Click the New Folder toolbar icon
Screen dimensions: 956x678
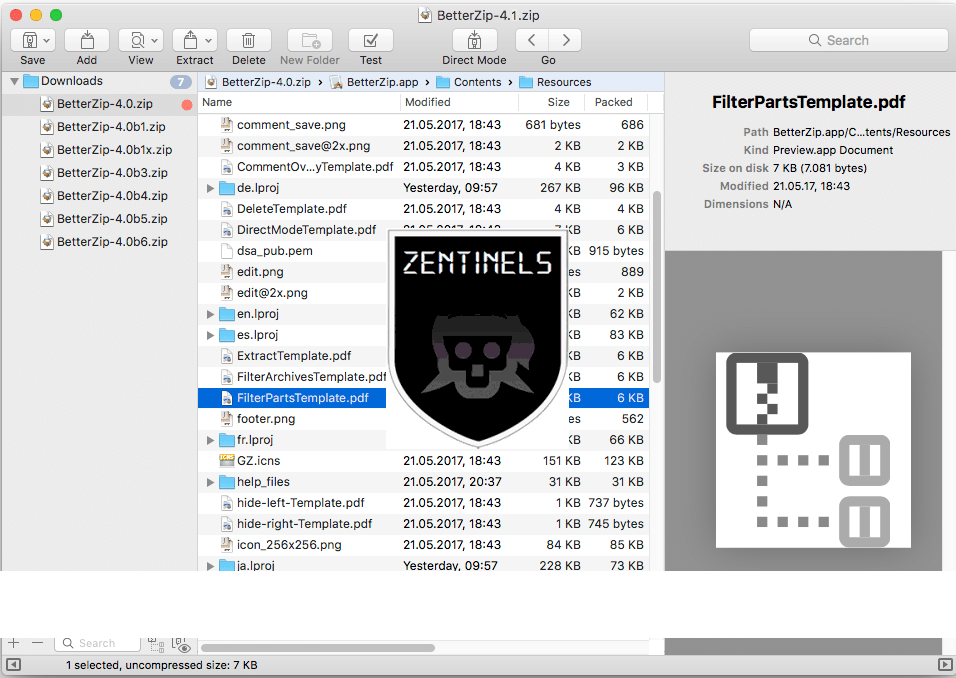click(x=310, y=40)
